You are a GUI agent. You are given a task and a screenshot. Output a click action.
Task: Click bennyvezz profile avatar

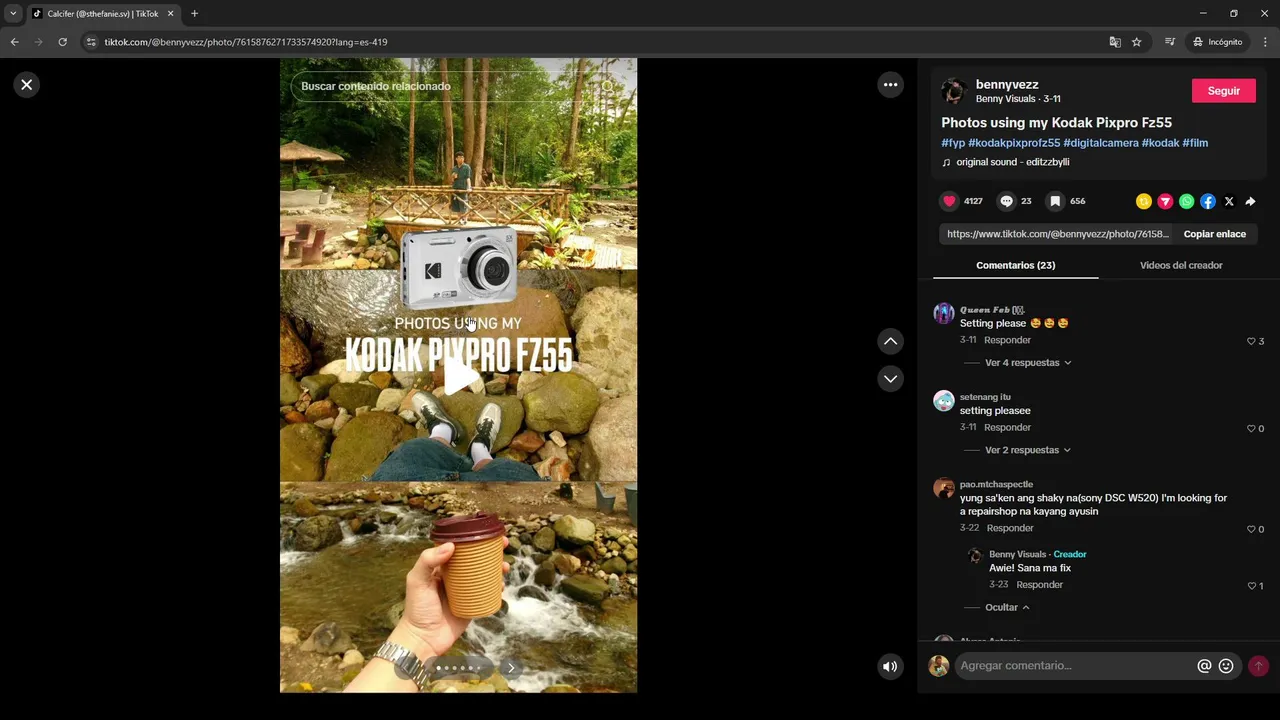coord(953,91)
